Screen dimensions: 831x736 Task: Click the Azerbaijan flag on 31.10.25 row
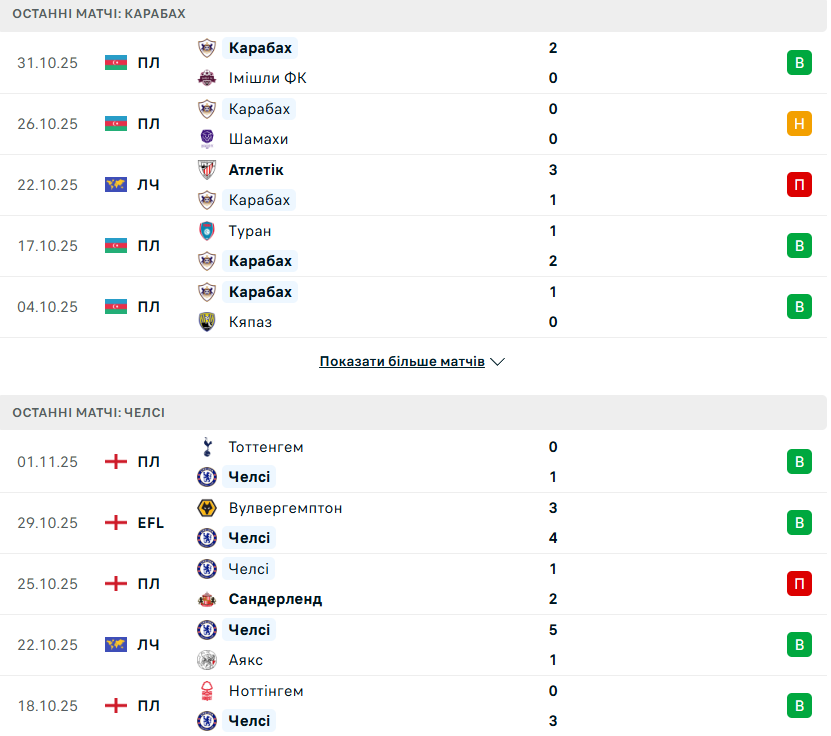[x=116, y=63]
